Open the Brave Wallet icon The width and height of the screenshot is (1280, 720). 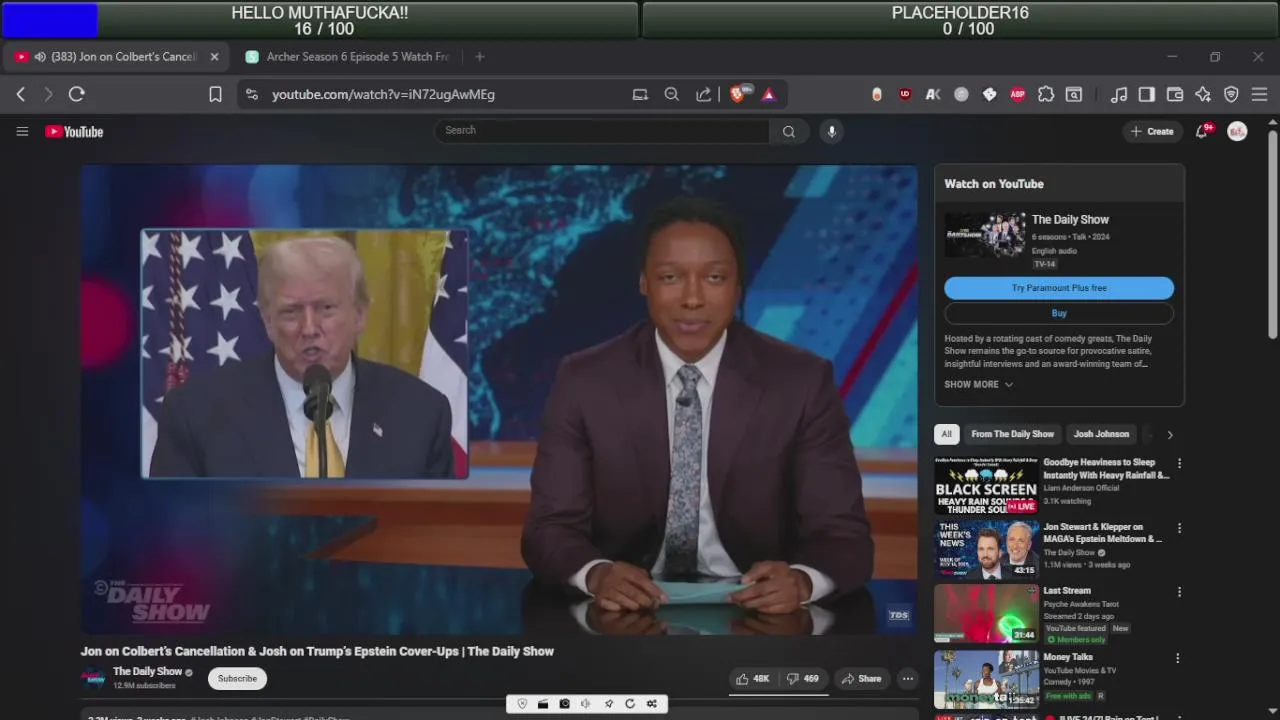[1175, 94]
